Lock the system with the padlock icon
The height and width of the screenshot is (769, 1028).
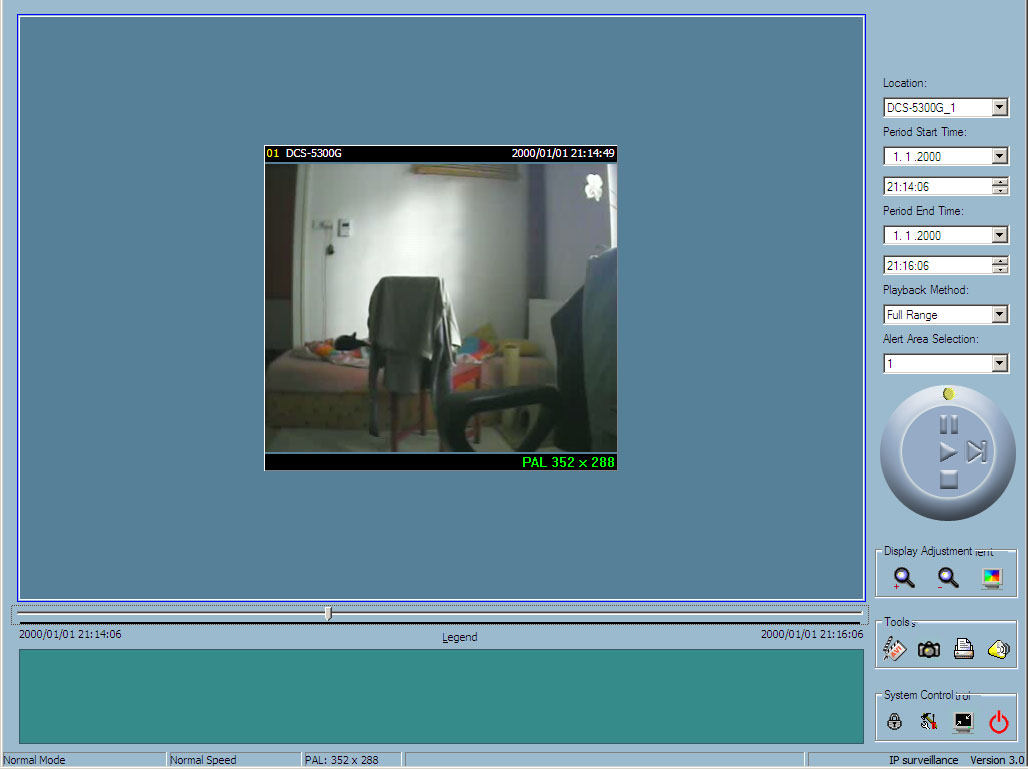coord(895,722)
